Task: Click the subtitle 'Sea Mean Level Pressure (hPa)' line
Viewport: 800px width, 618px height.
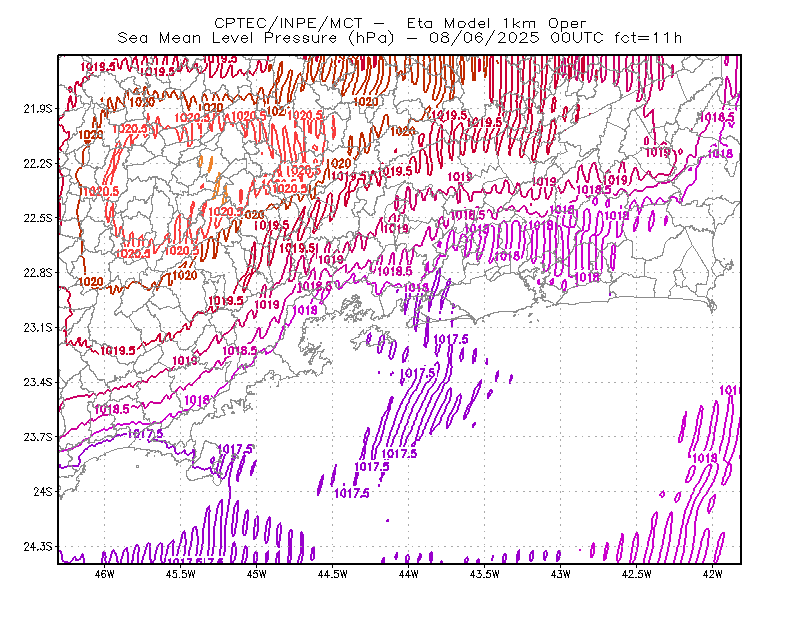Action: click(x=400, y=38)
